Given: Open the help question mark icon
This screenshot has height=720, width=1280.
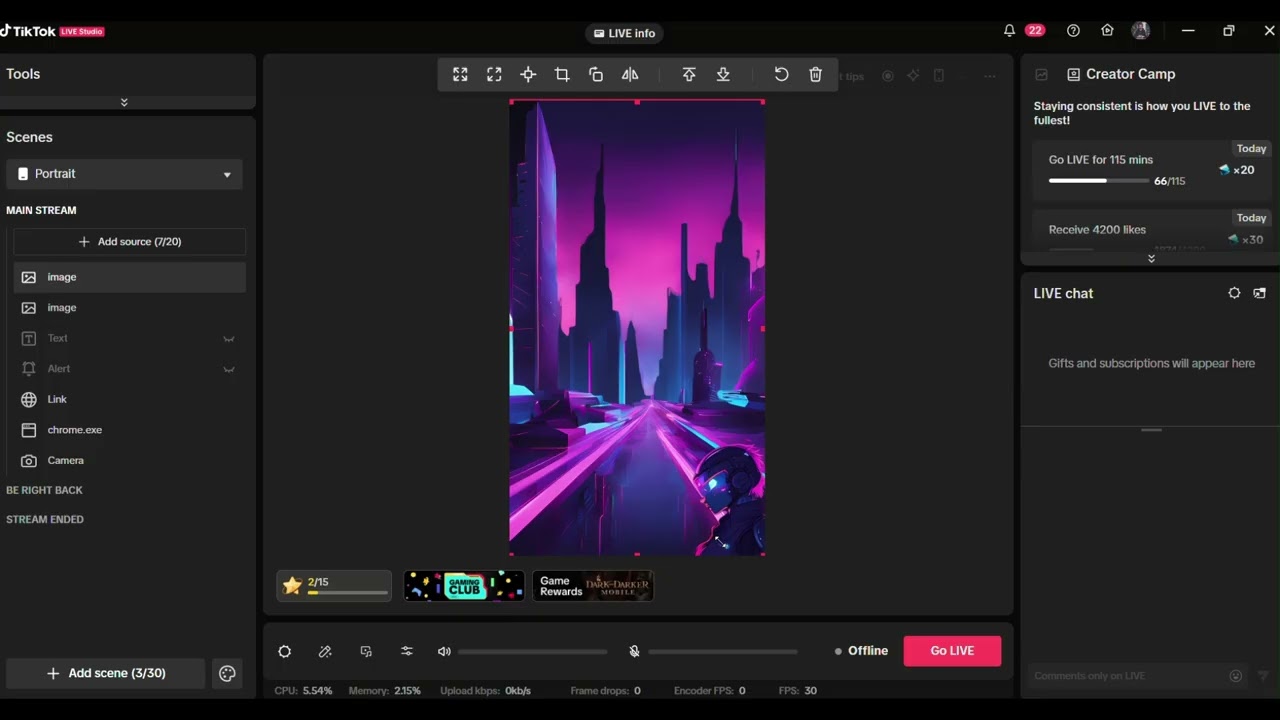Looking at the screenshot, I should point(1073,31).
